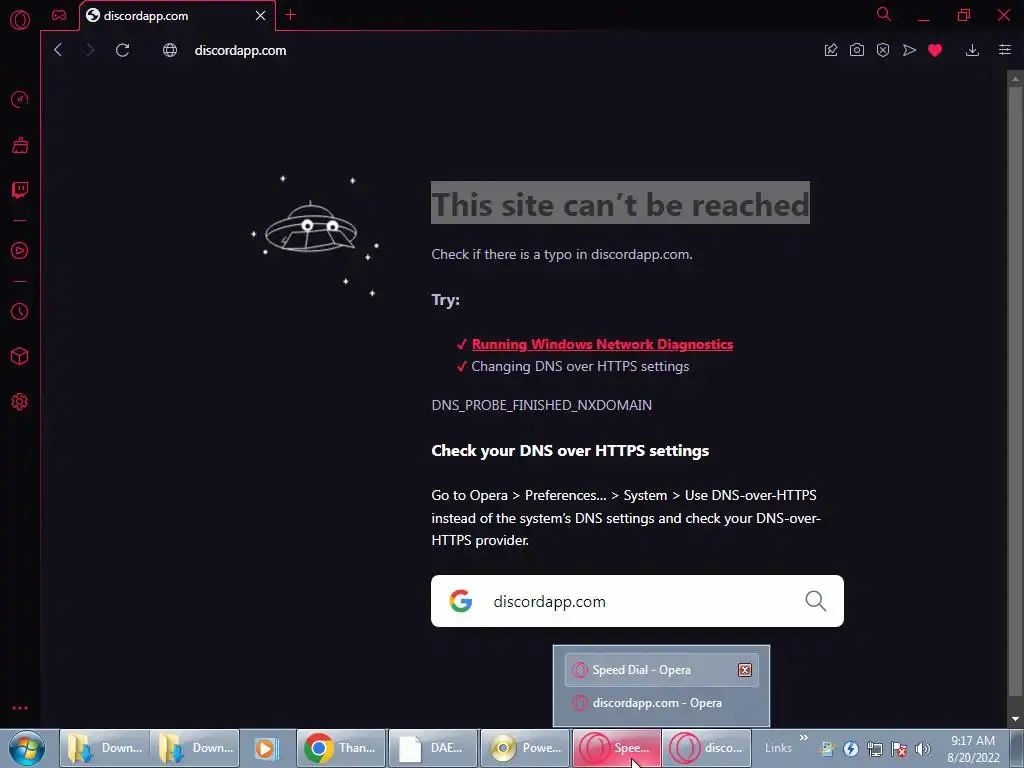
Task: Open a new tab with the plus button
Action: (x=291, y=15)
